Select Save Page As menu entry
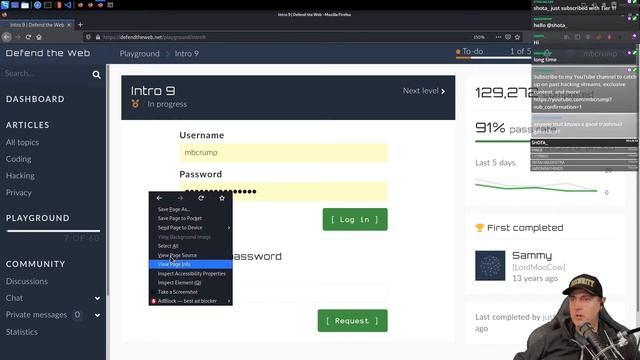The height and width of the screenshot is (360, 640). pos(191,209)
